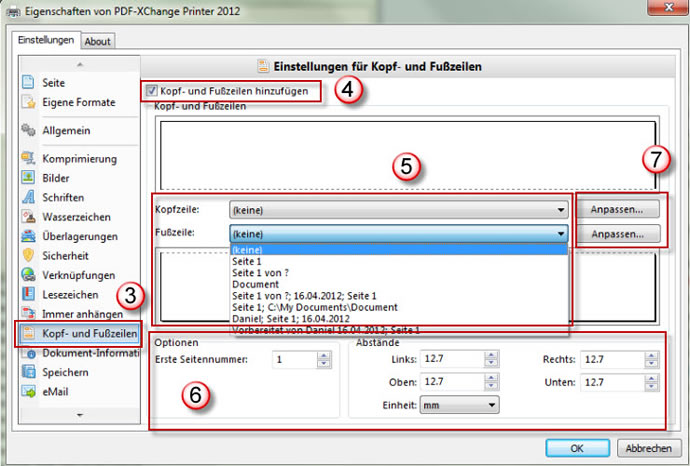Image resolution: width=690 pixels, height=466 pixels.
Task: Click the Links margin field
Action: (452, 359)
